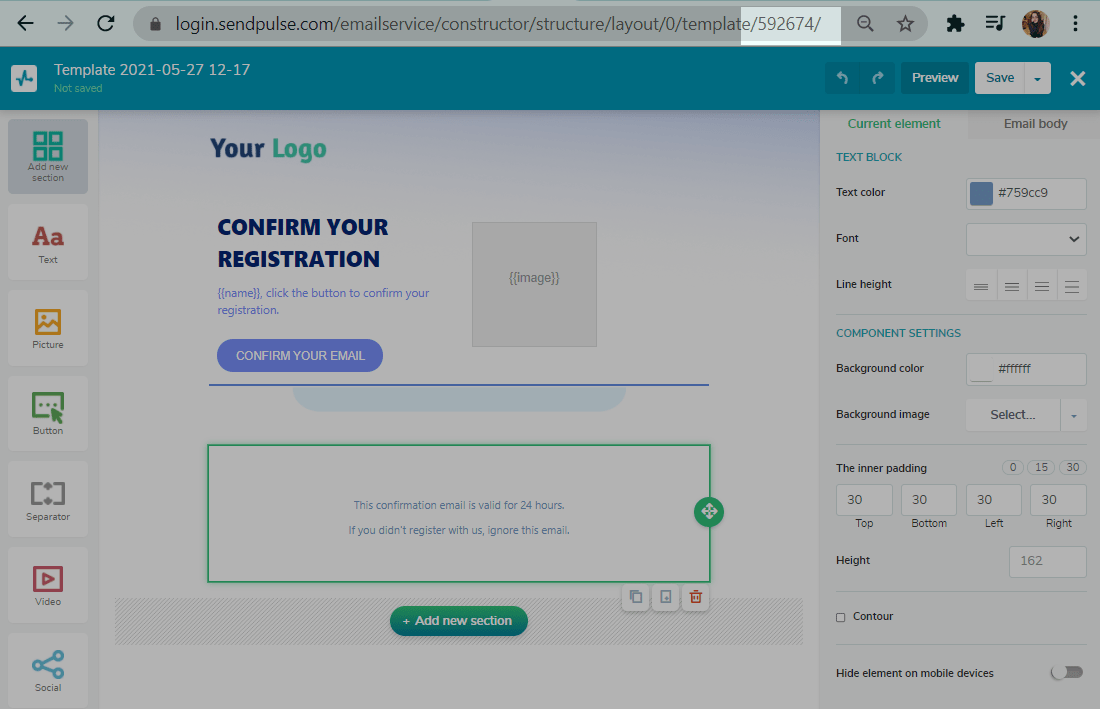Switch to the Current element tab
Image resolution: width=1100 pixels, height=709 pixels.
point(894,124)
